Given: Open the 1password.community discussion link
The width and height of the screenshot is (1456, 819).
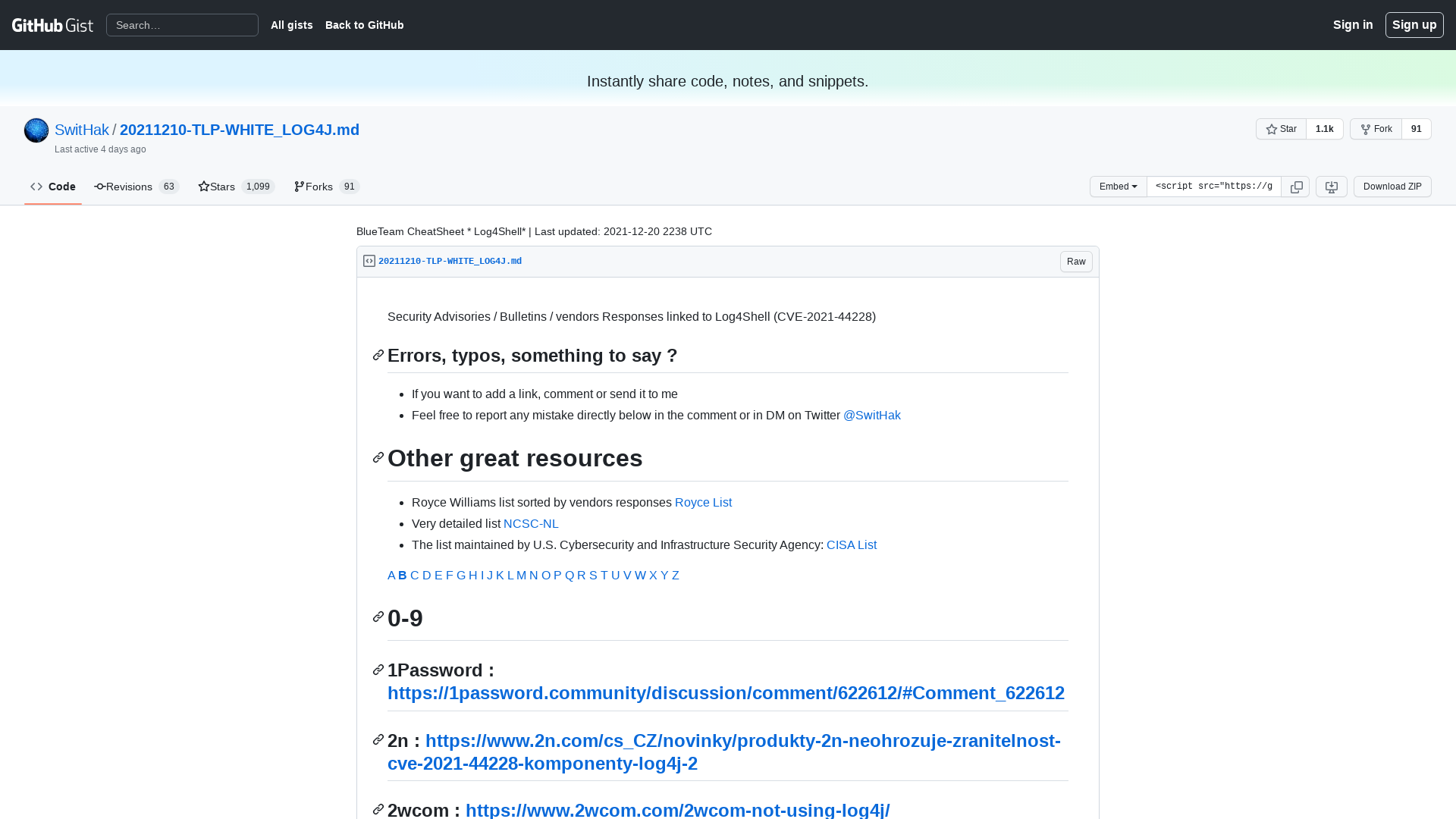Looking at the screenshot, I should [726, 693].
